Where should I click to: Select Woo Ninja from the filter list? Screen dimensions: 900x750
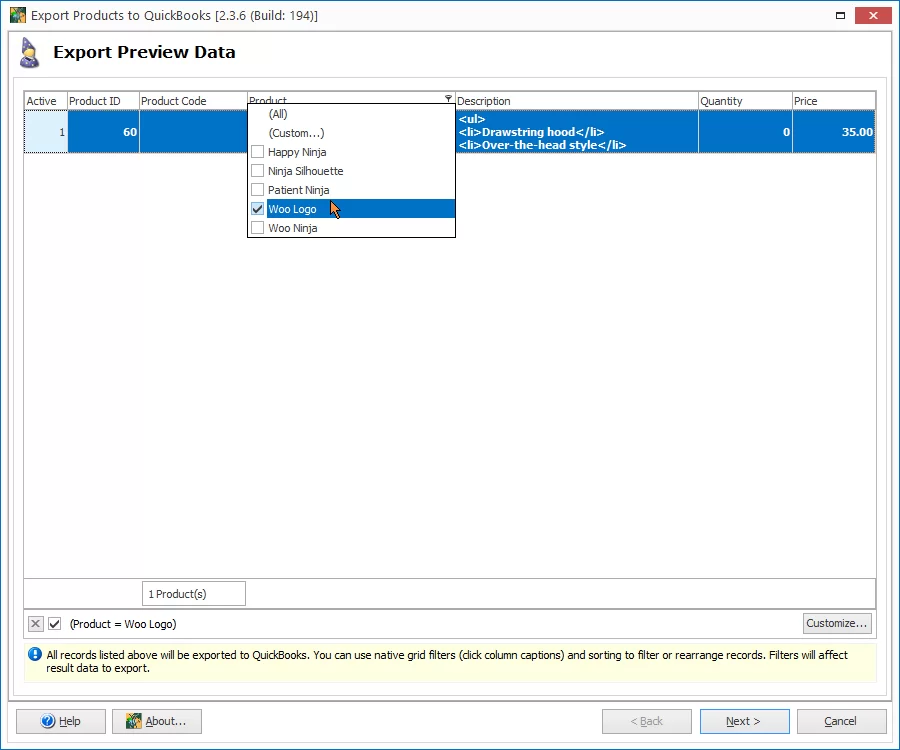[x=293, y=227]
